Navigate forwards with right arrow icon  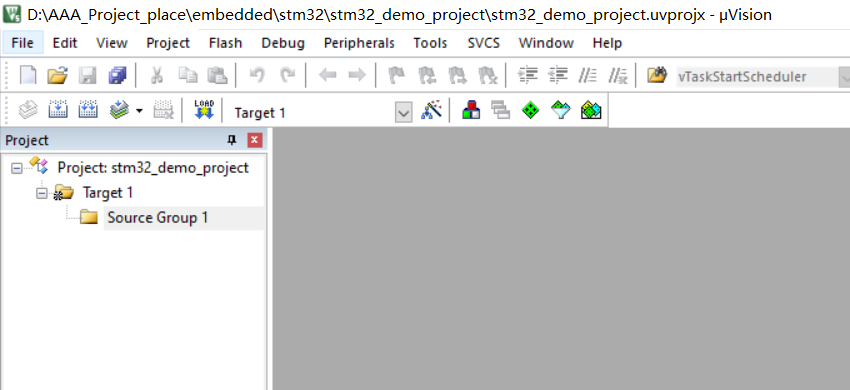[357, 75]
